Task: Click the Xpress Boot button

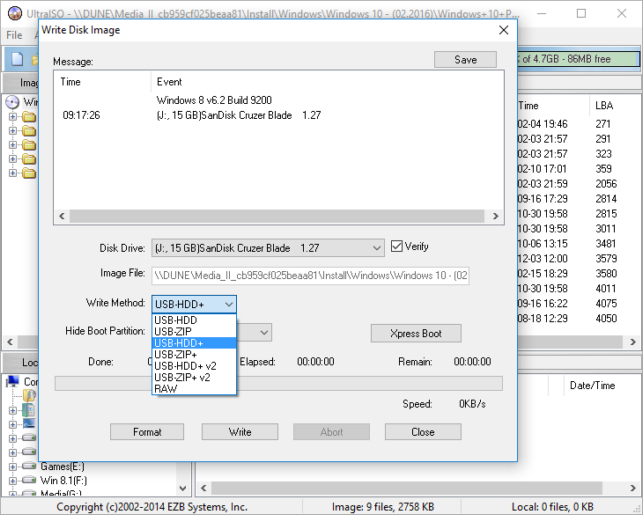Action: point(416,333)
